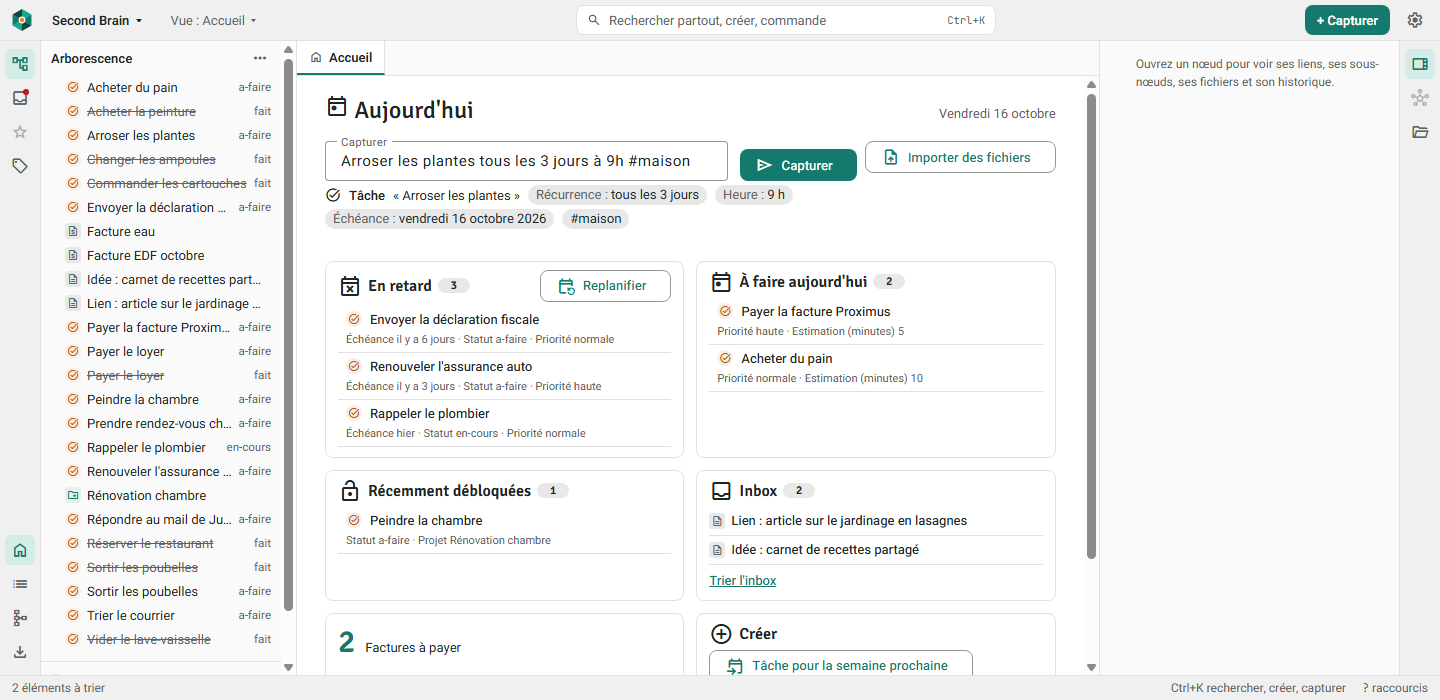The height and width of the screenshot is (700, 1440).
Task: Check off Envoyer la déclaration fiscale task
Action: [354, 319]
